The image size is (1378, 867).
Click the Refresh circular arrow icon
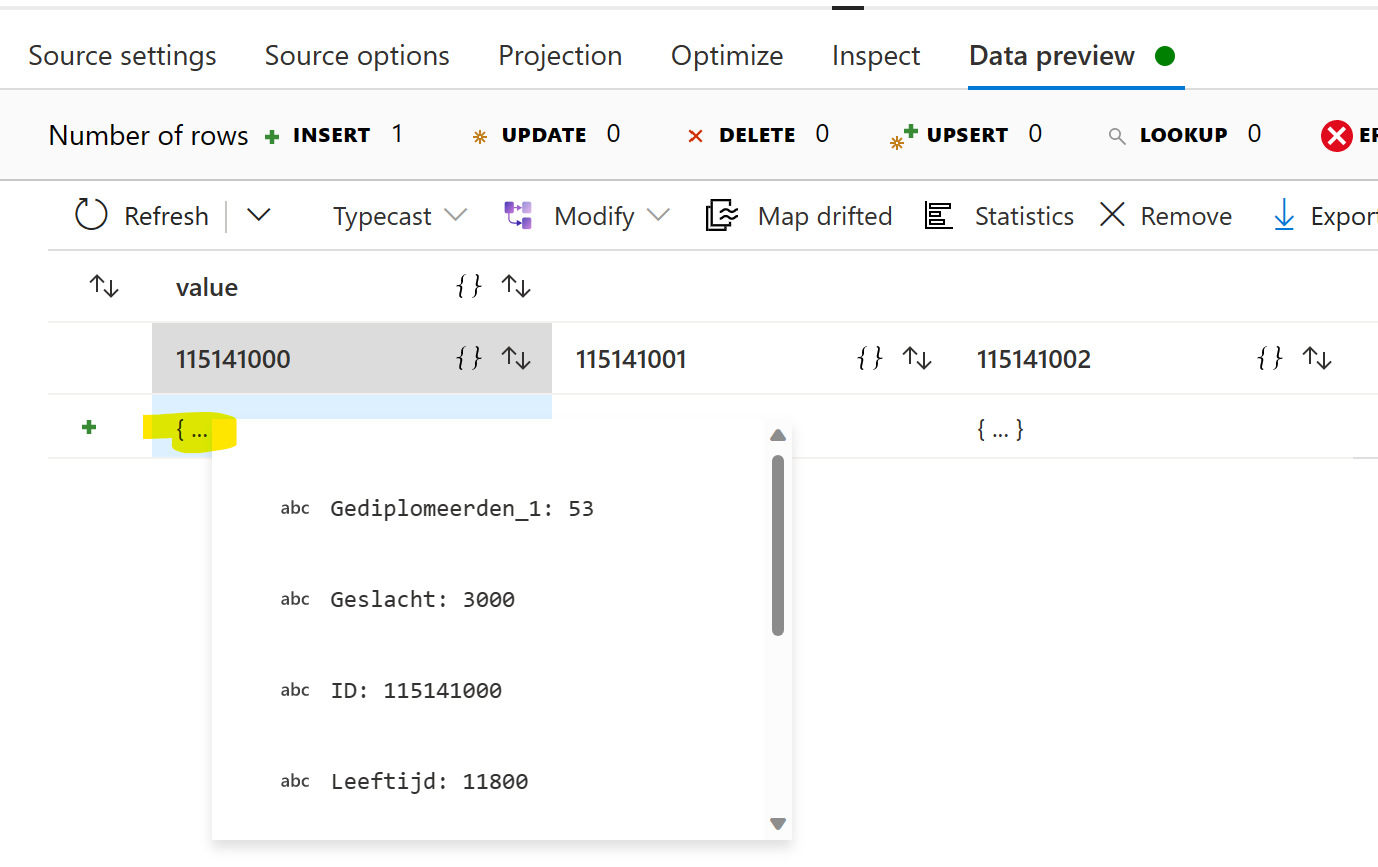91,215
